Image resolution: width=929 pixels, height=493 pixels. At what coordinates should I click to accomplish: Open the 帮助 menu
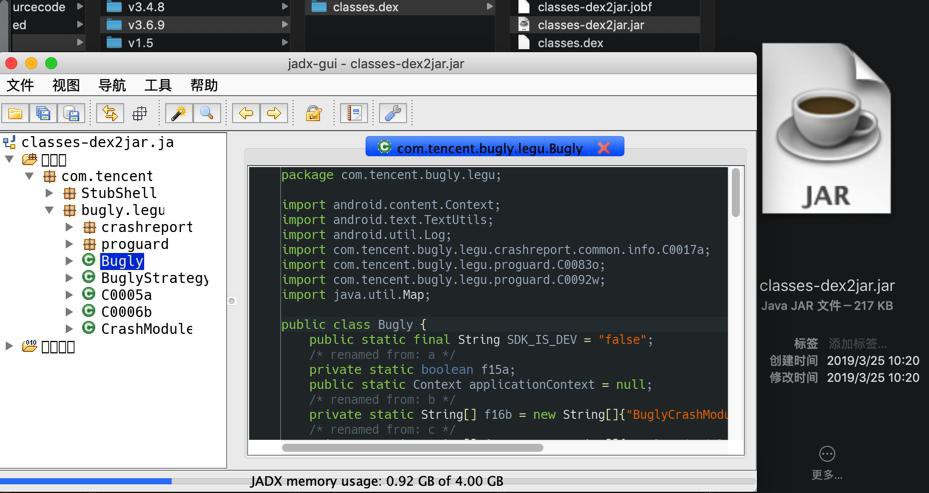coord(204,85)
